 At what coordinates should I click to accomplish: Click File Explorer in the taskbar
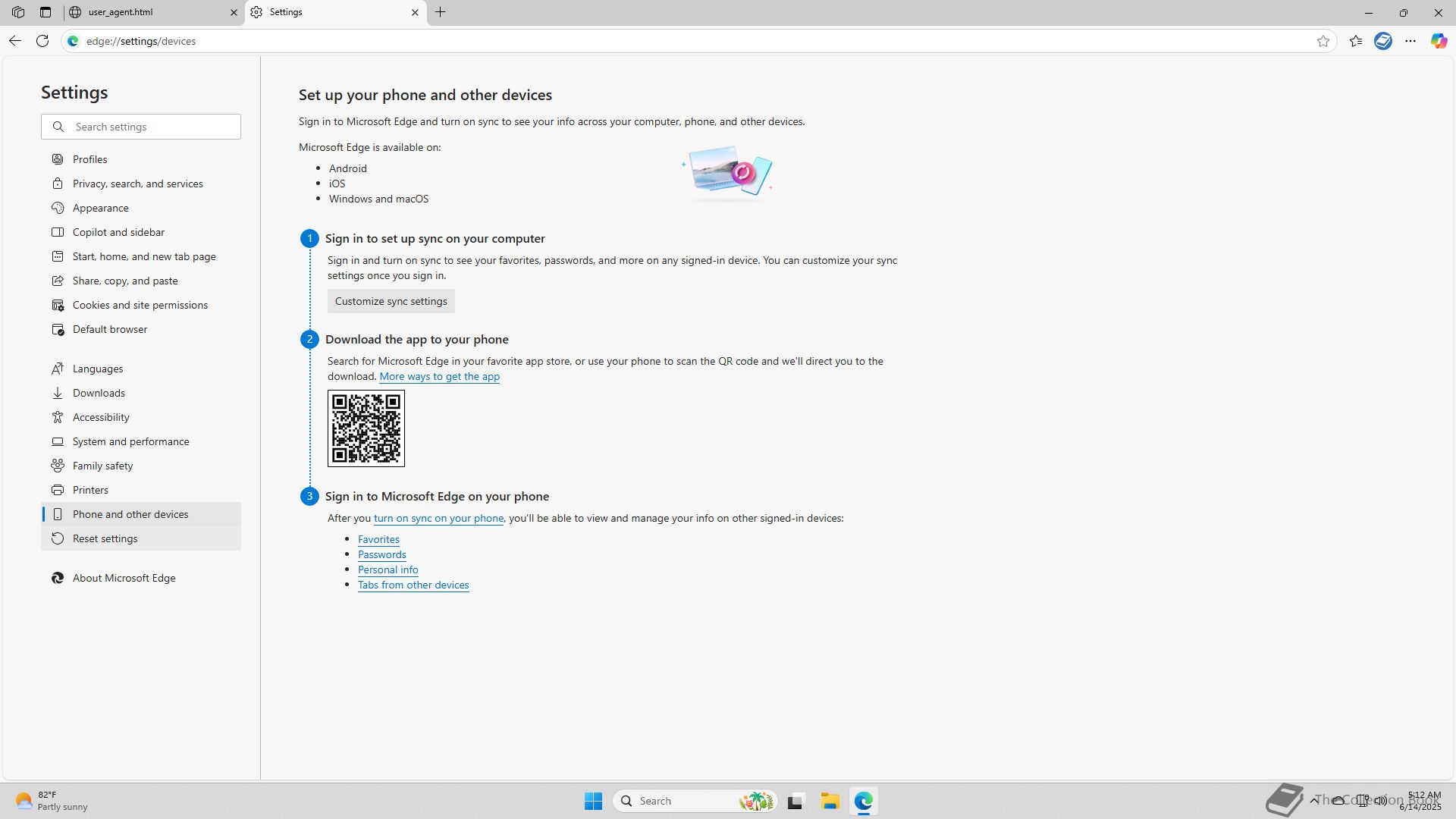click(x=830, y=801)
